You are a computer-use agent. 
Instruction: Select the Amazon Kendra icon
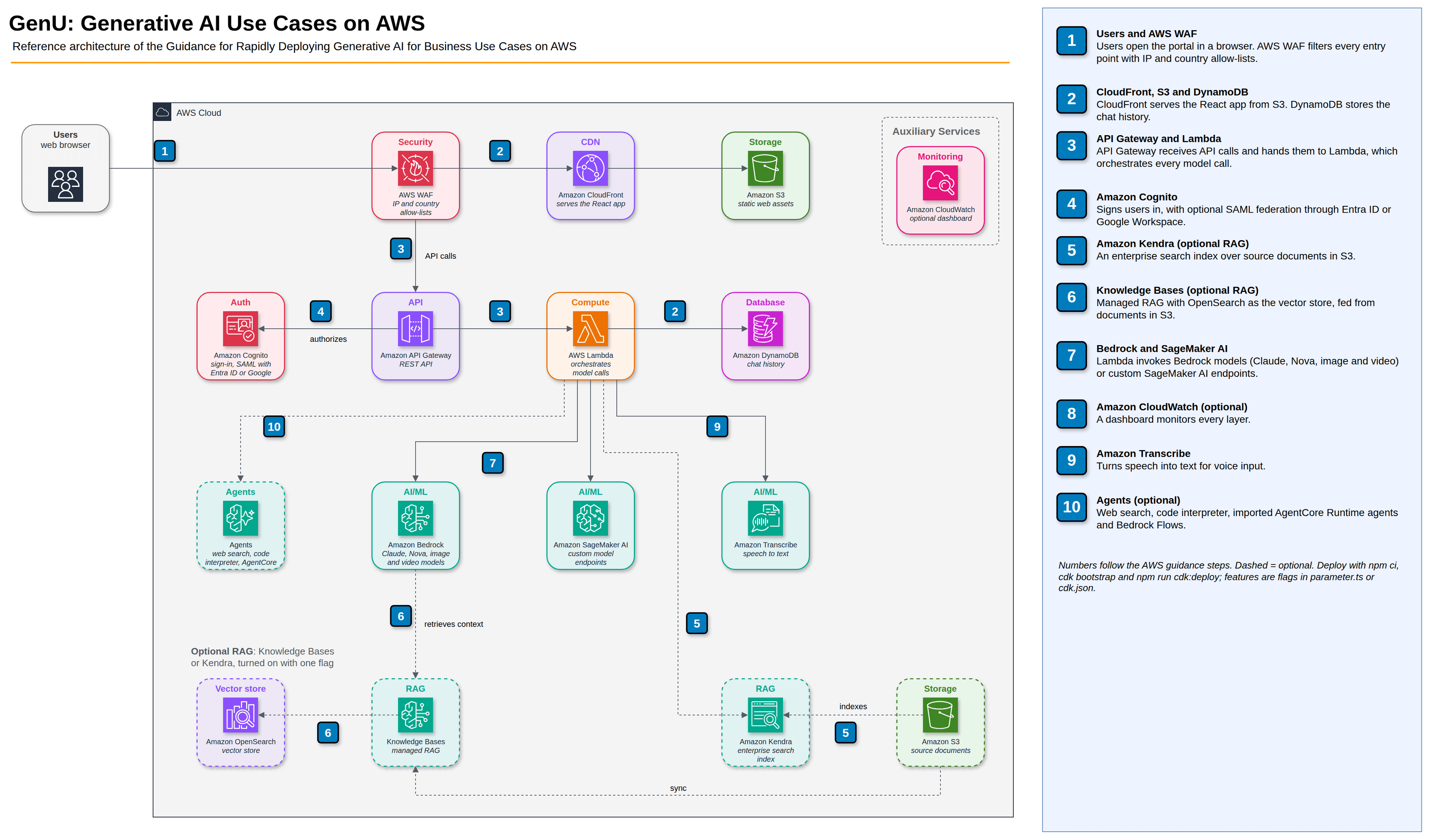tap(765, 715)
